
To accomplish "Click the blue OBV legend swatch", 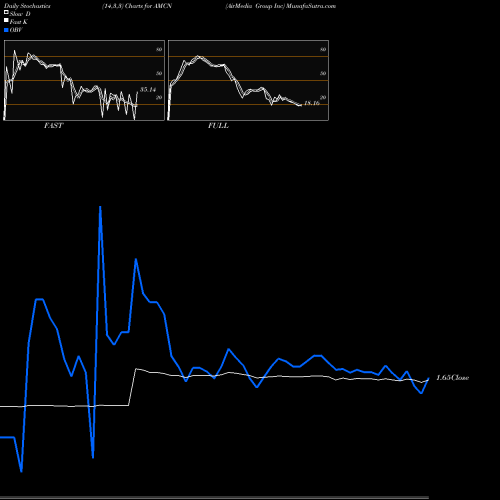I will (x=6, y=30).
